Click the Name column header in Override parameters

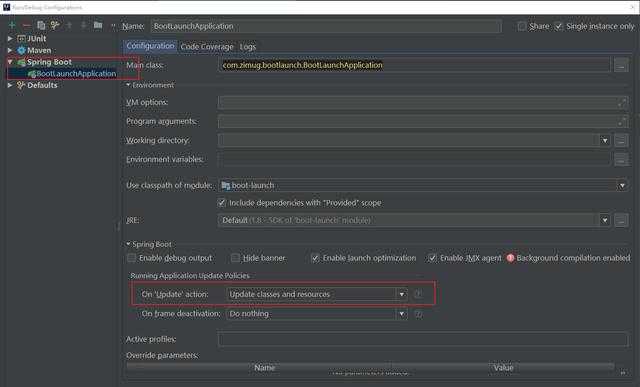[x=264, y=367]
